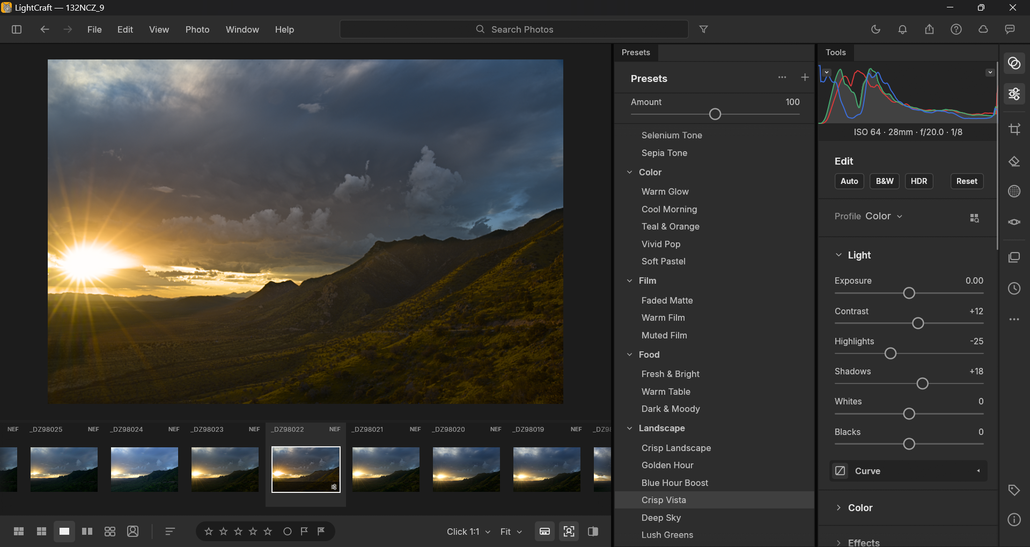Open the Edit sliders tool icon
The width and height of the screenshot is (1030, 547).
click(1014, 94)
